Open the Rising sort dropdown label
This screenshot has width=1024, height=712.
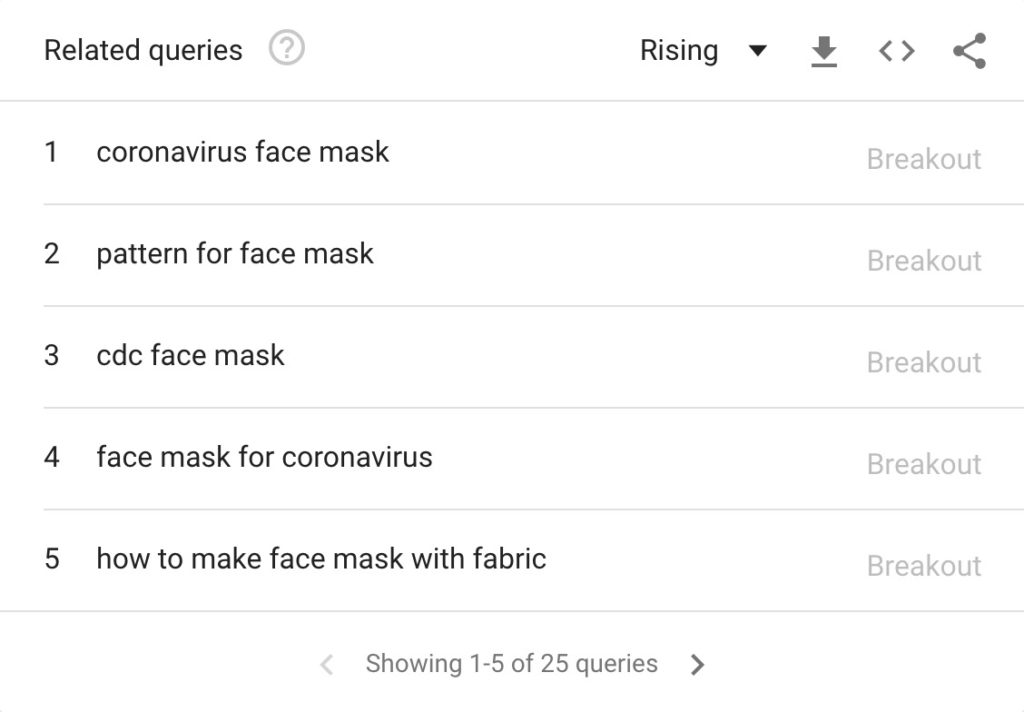click(x=679, y=51)
